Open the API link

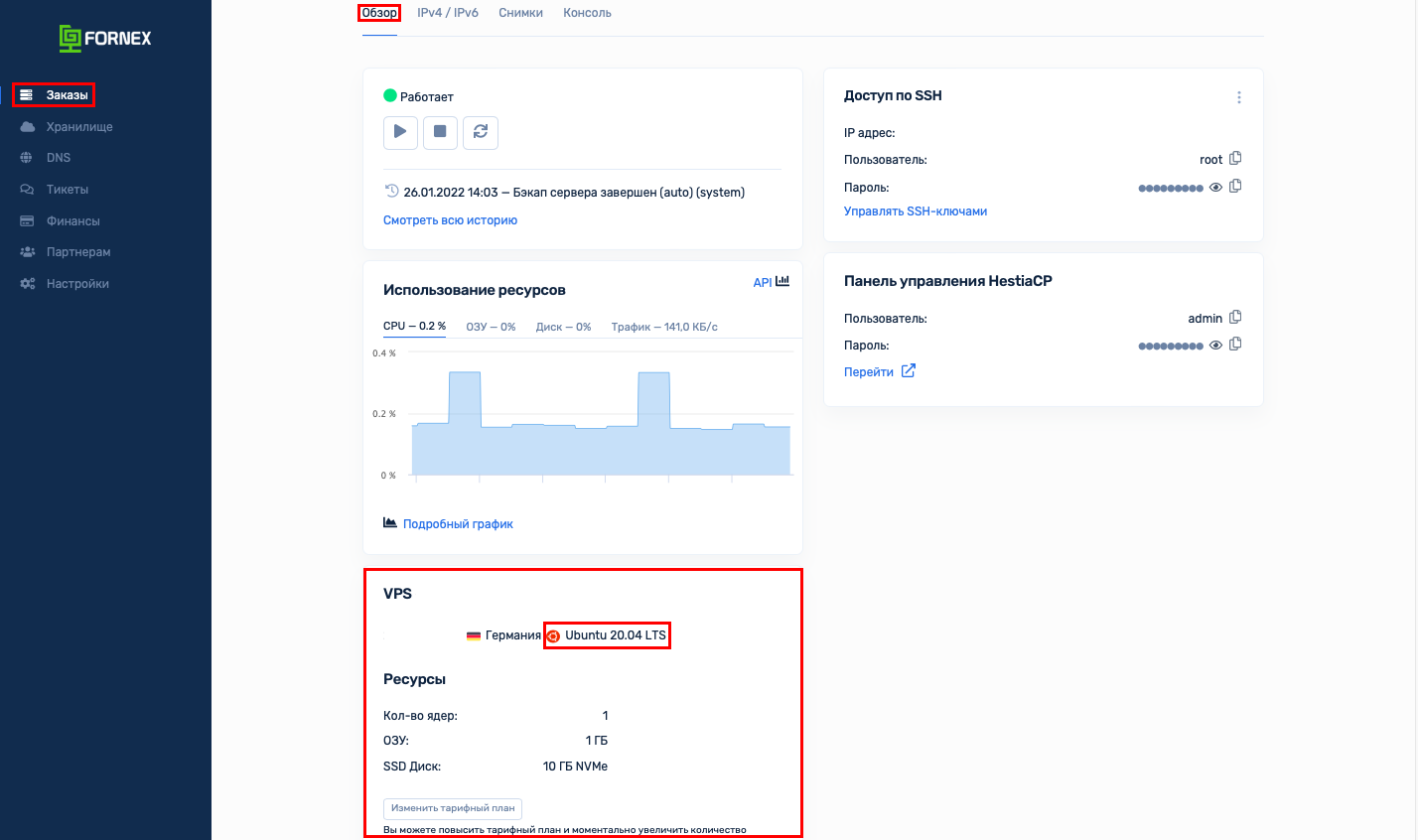[x=763, y=283]
